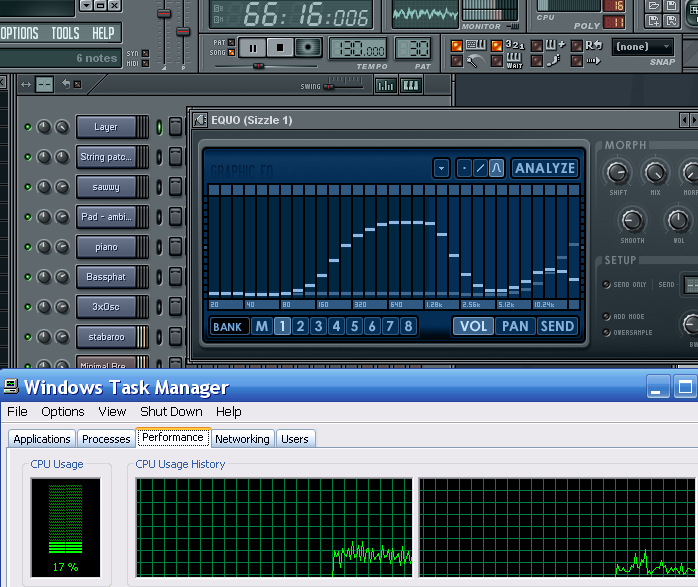Mute the stabaroo channel green LED
This screenshot has width=698, height=587.
point(28,337)
